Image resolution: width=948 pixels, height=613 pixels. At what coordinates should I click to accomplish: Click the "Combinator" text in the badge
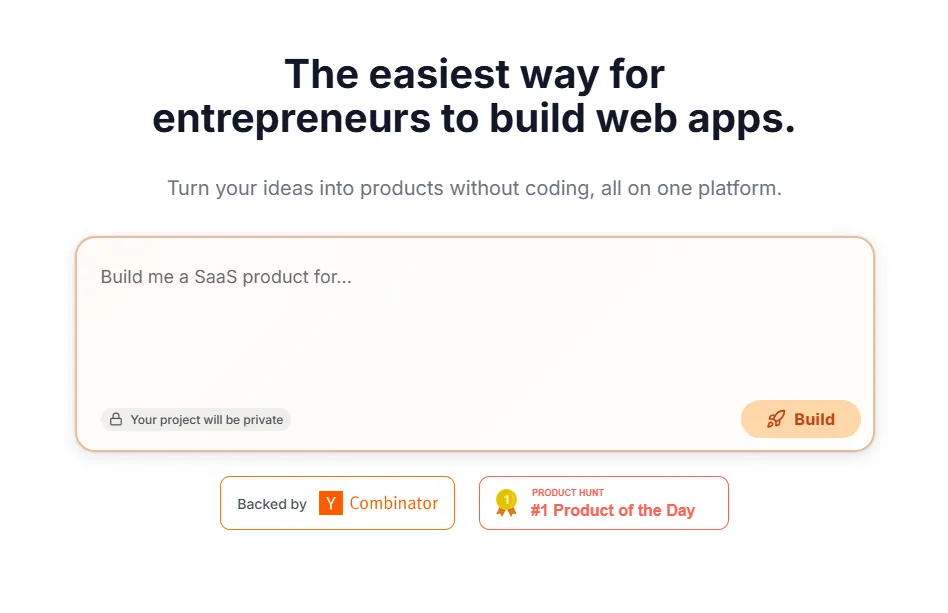[393, 503]
